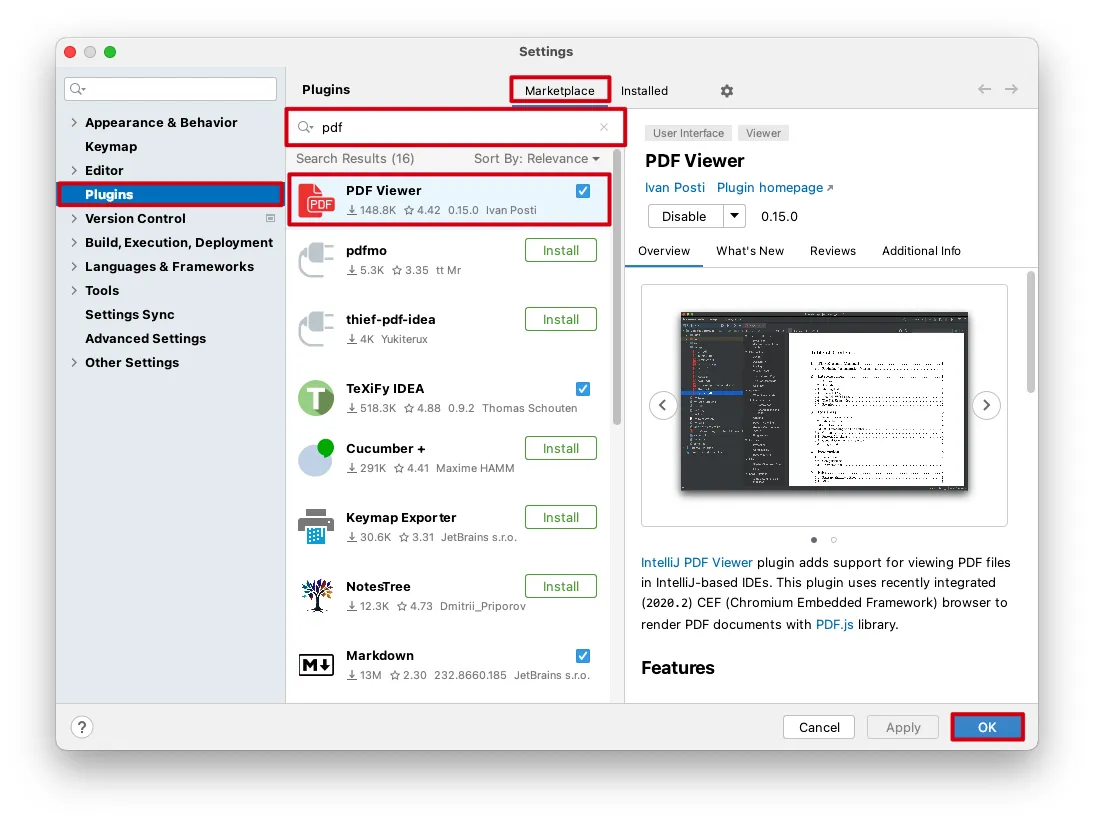The width and height of the screenshot is (1094, 824).
Task: Uncheck the PDF Viewer plugin checkbox
Action: click(583, 190)
